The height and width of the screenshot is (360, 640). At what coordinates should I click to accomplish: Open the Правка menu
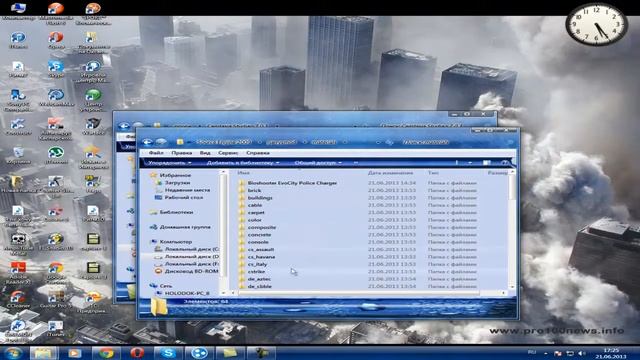coord(182,153)
